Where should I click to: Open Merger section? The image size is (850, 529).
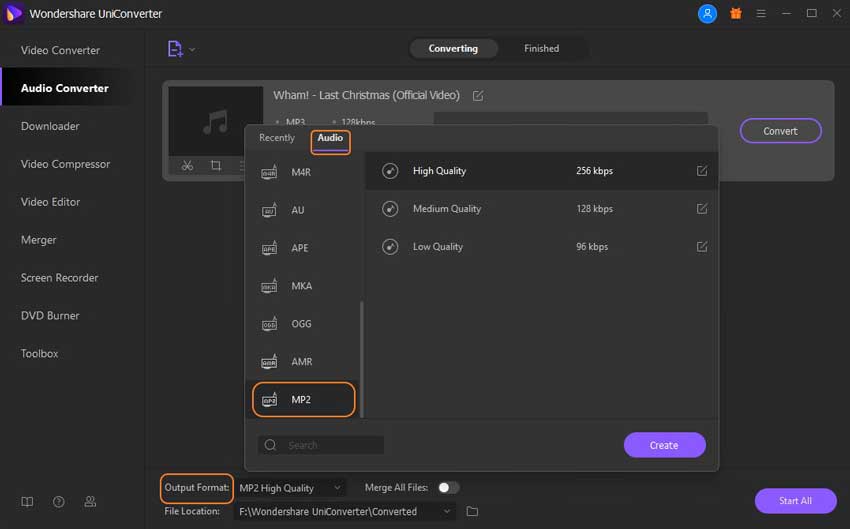(x=38, y=240)
